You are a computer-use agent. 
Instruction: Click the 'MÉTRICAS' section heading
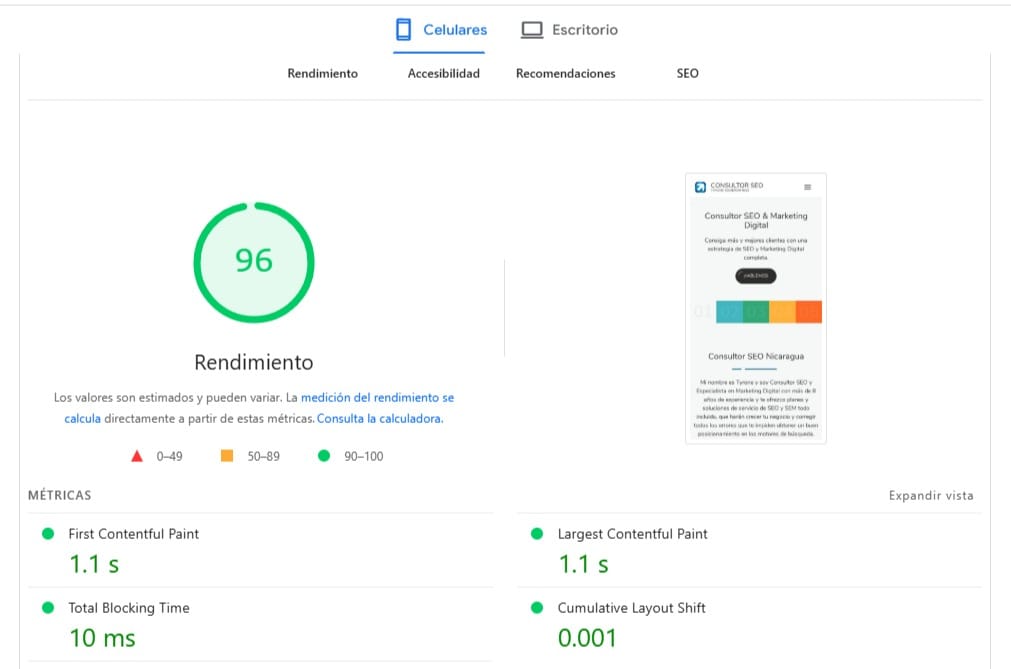pyautogui.click(x=59, y=496)
